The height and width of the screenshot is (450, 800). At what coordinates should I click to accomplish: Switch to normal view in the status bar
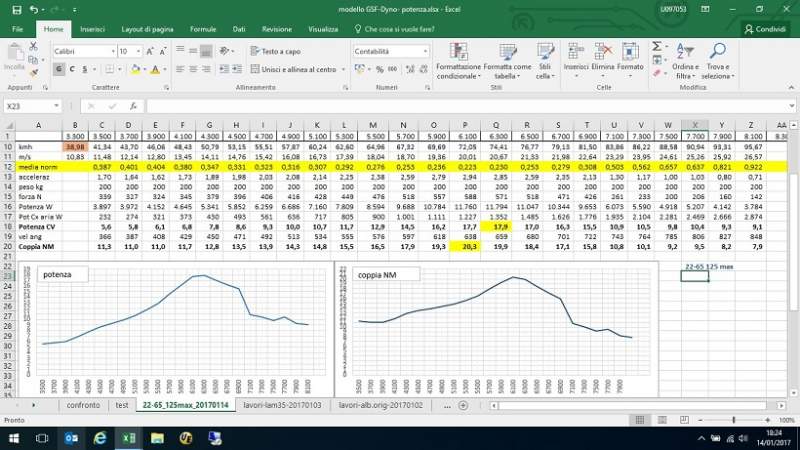pyautogui.click(x=639, y=420)
